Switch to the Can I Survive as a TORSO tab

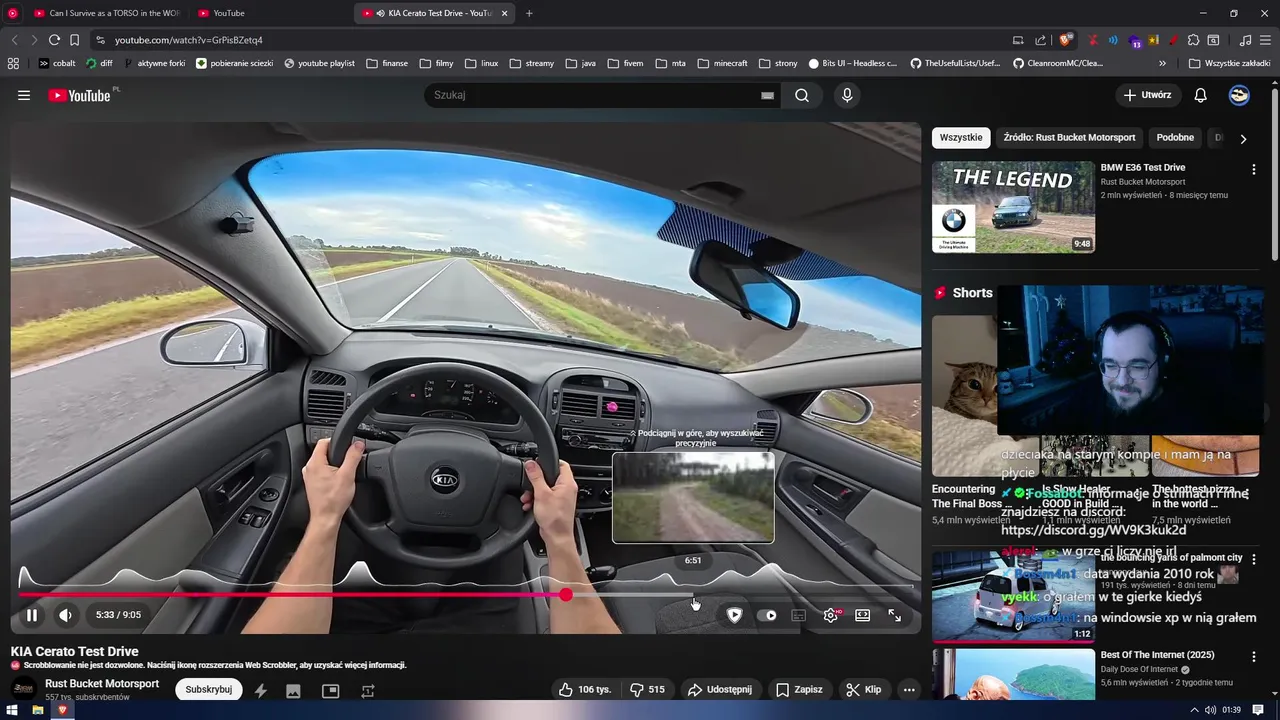pos(105,13)
